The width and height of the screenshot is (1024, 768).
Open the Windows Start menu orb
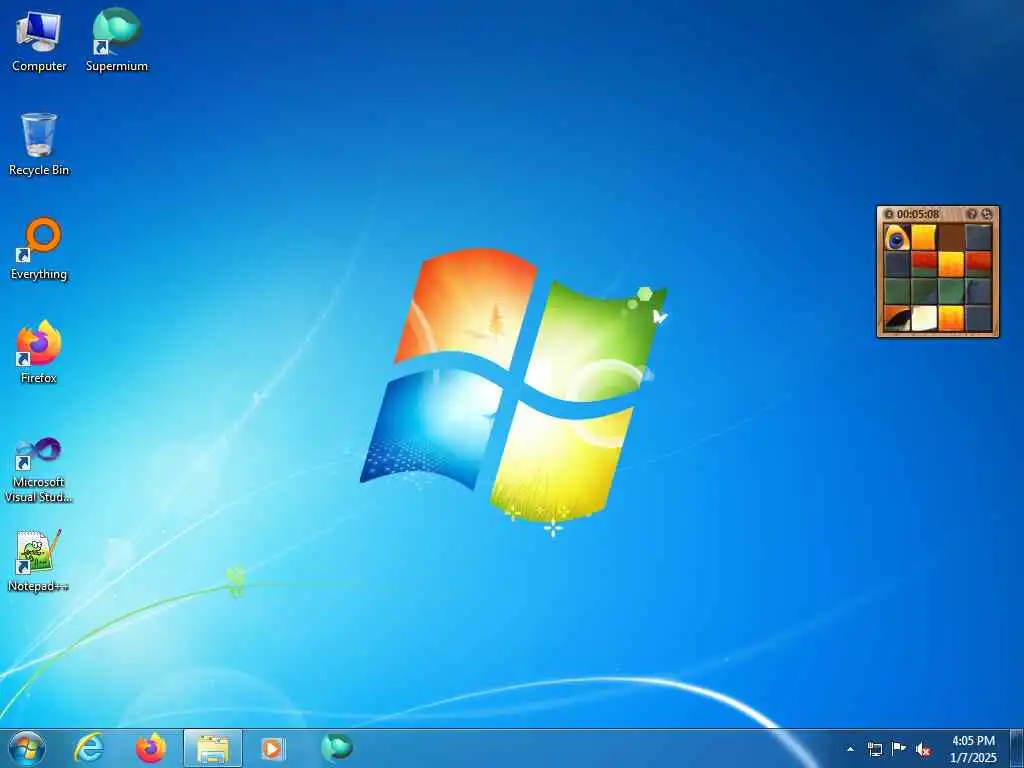[27, 748]
